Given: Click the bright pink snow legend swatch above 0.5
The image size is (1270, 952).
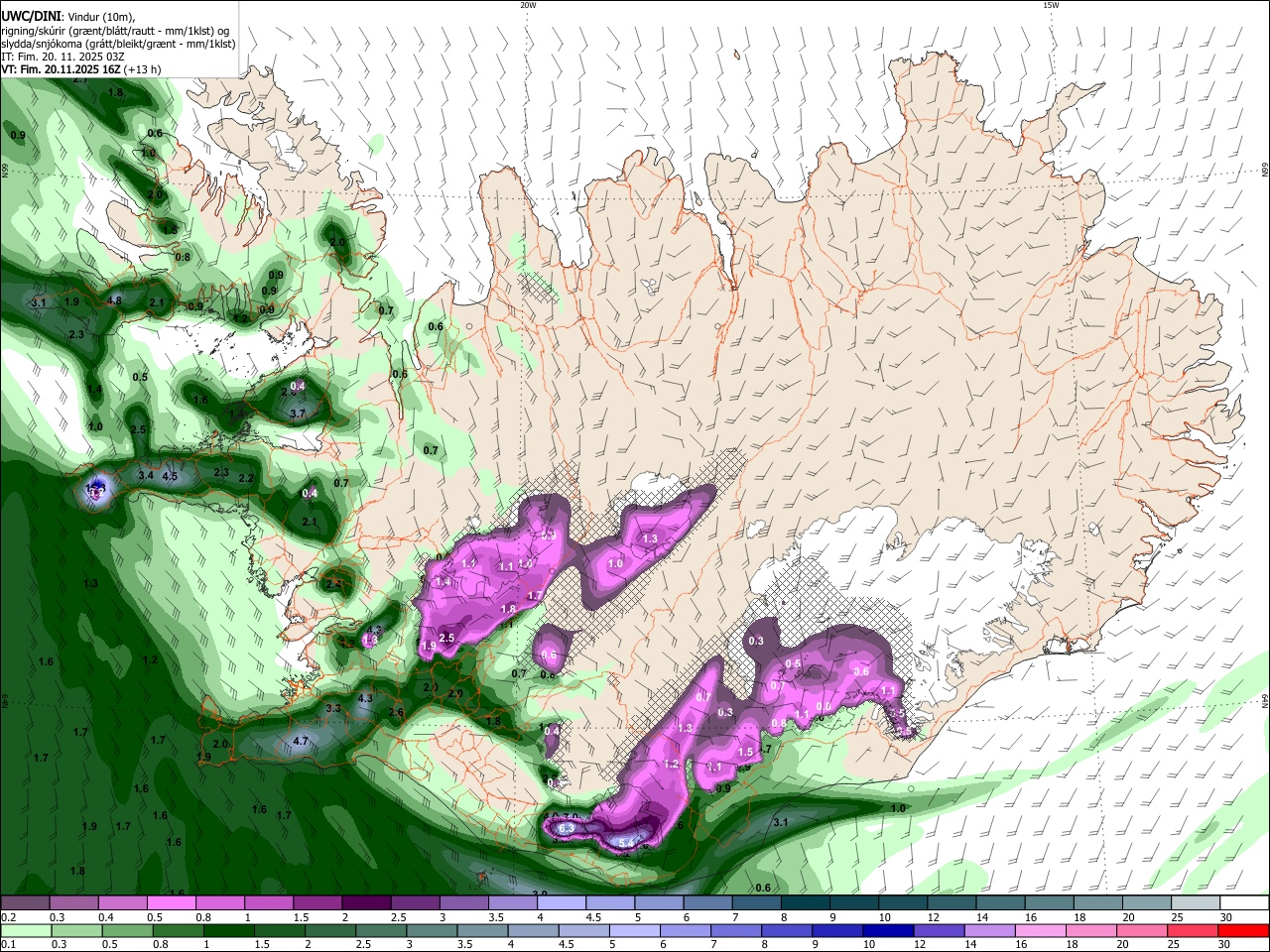Looking at the screenshot, I should point(171,902).
